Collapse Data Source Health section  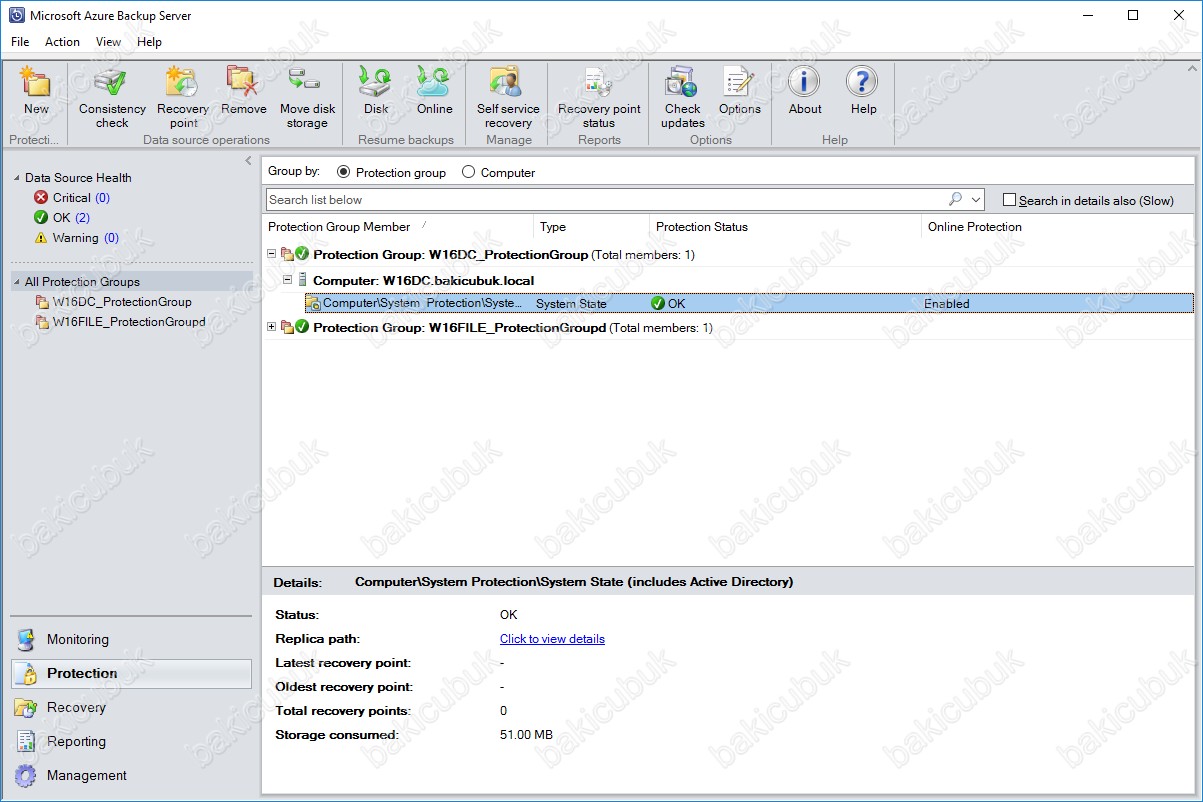point(17,178)
